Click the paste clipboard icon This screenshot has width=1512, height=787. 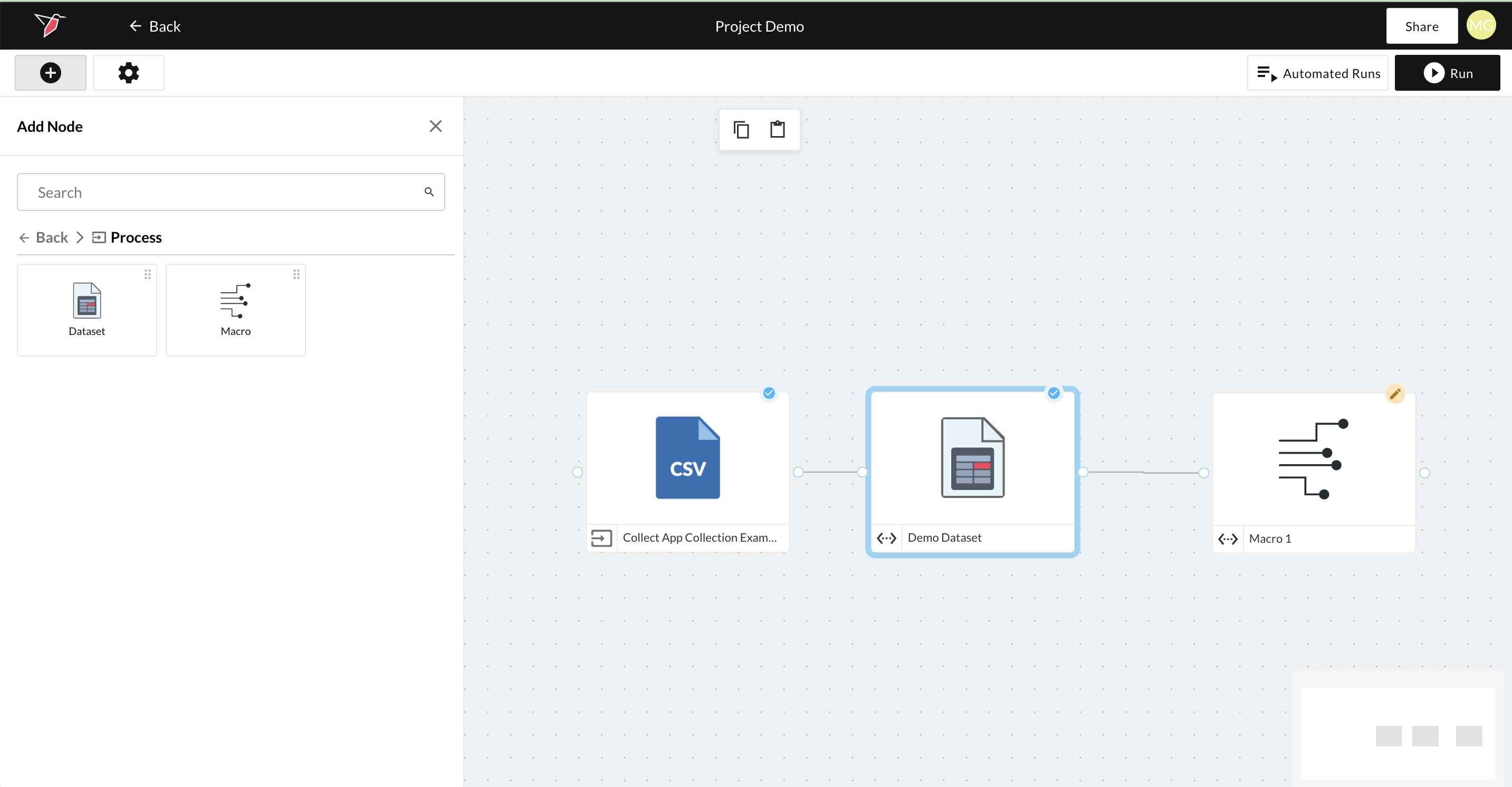click(x=778, y=129)
